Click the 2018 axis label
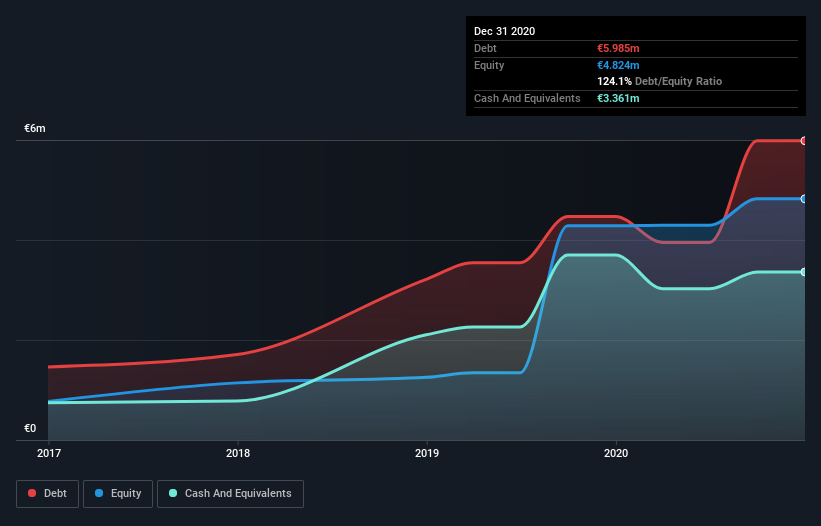Screen dimensions: 821x526 pos(238,453)
